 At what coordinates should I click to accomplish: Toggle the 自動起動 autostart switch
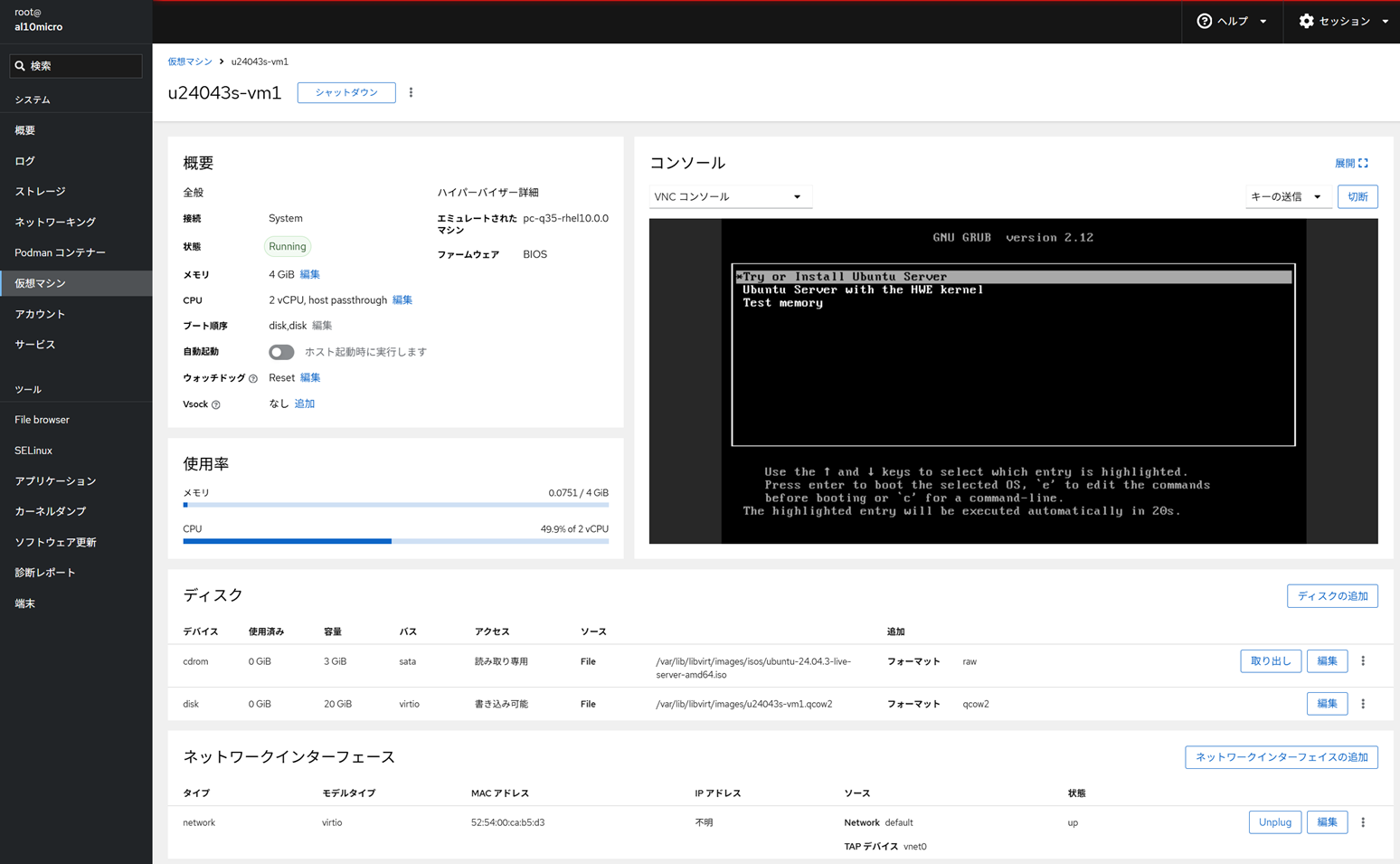pos(281,352)
